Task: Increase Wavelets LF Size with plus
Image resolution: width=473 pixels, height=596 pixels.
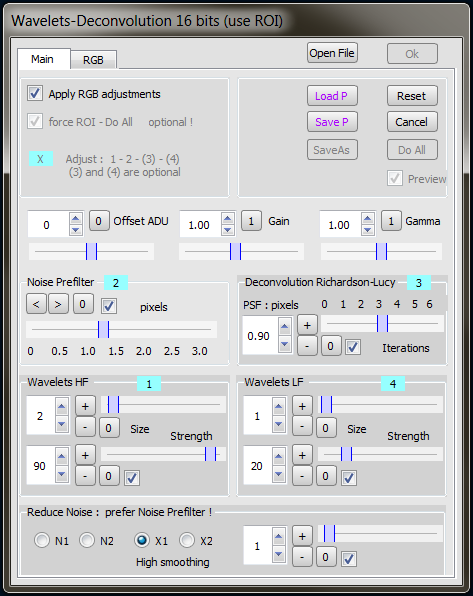Action: point(303,406)
